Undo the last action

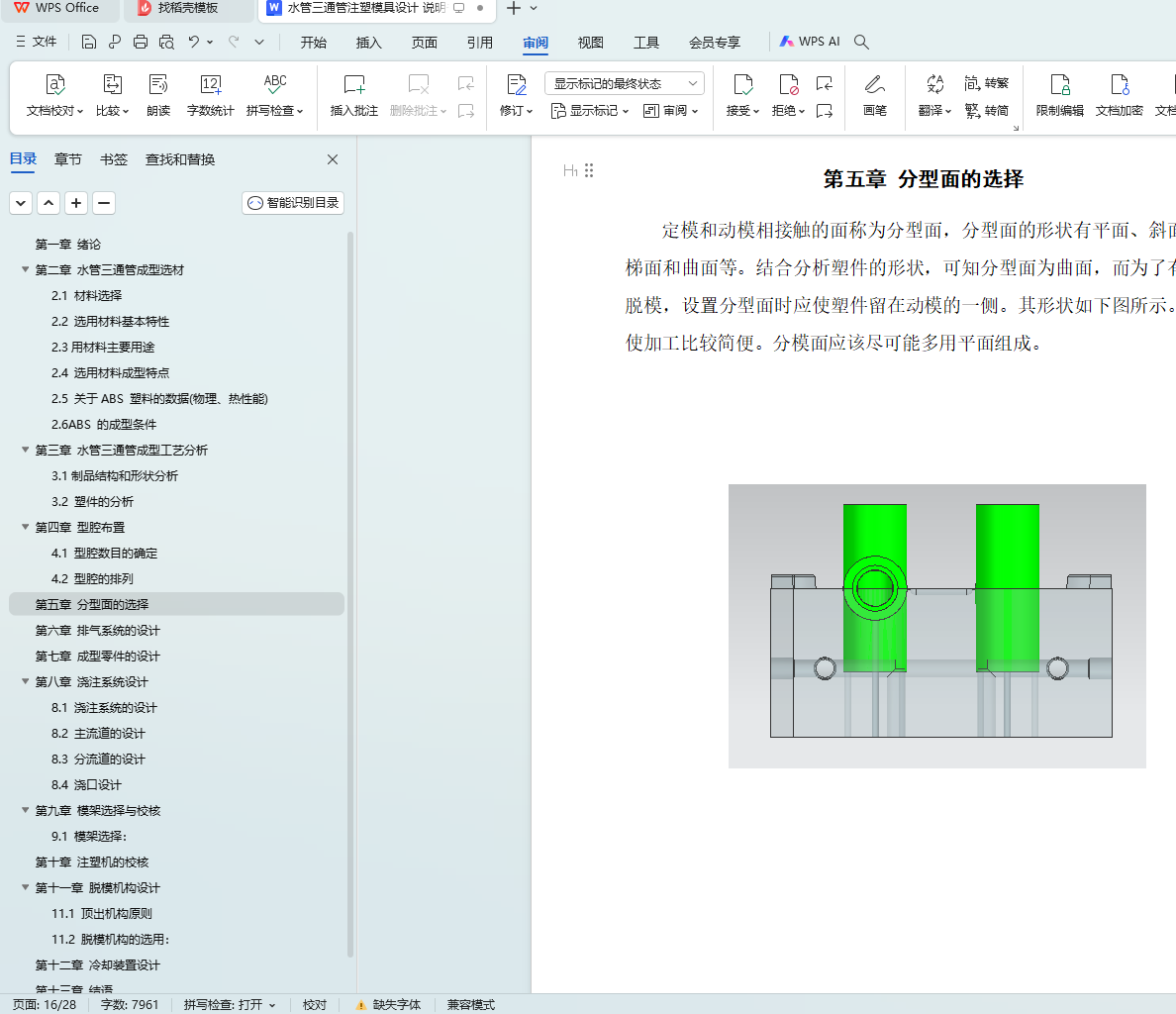(x=193, y=42)
